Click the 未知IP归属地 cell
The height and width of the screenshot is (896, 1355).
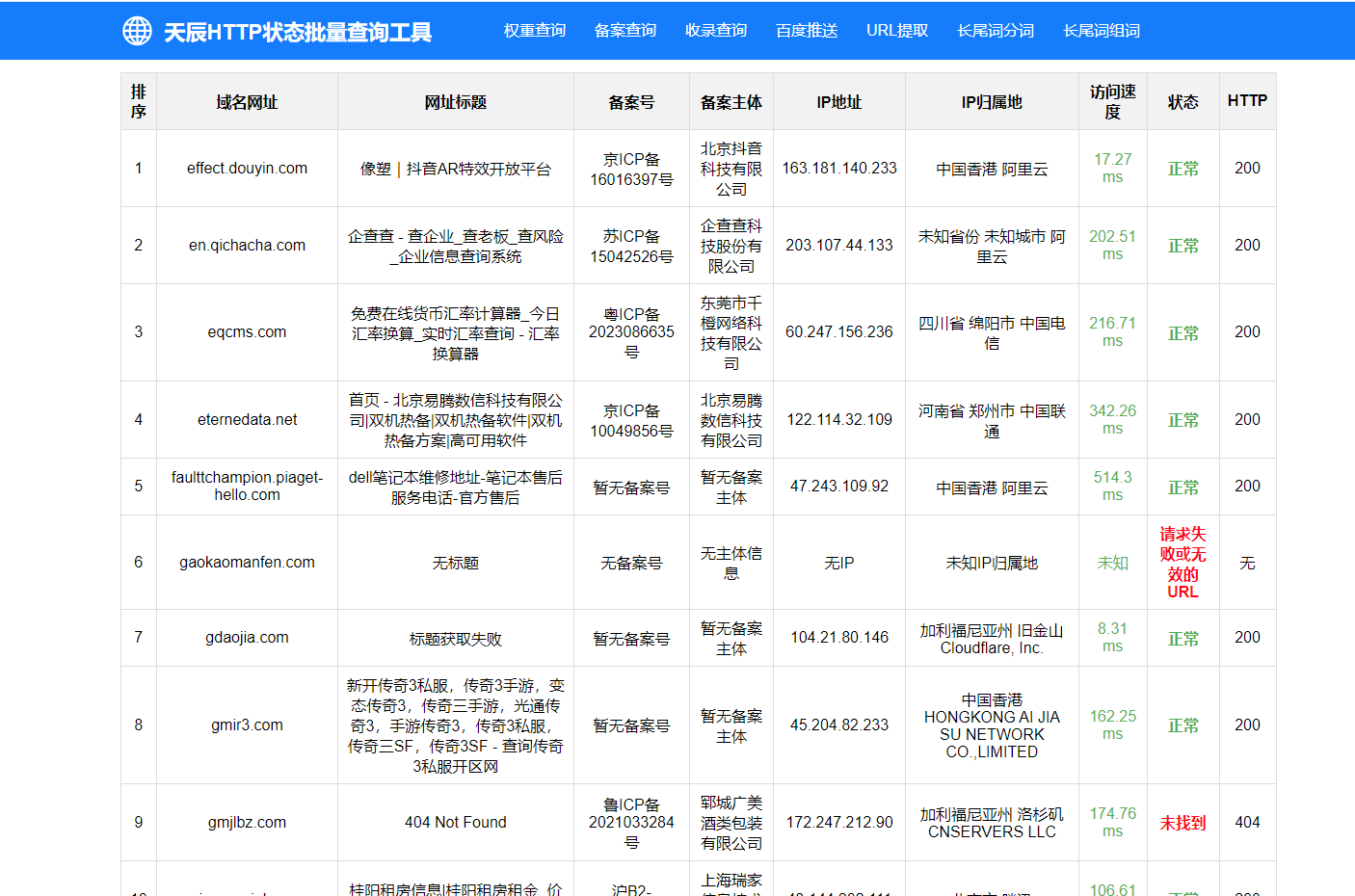click(992, 563)
